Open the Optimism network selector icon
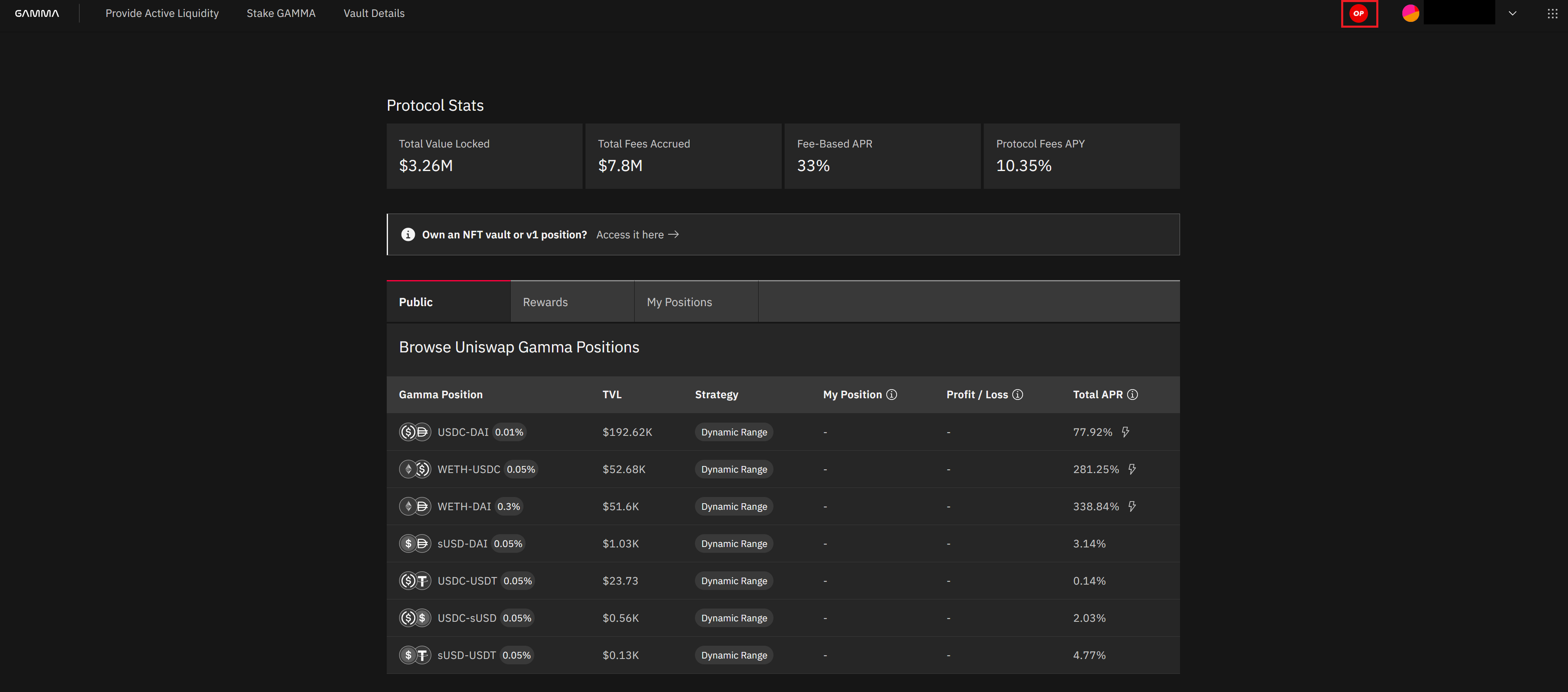1568x692 pixels. tap(1359, 13)
